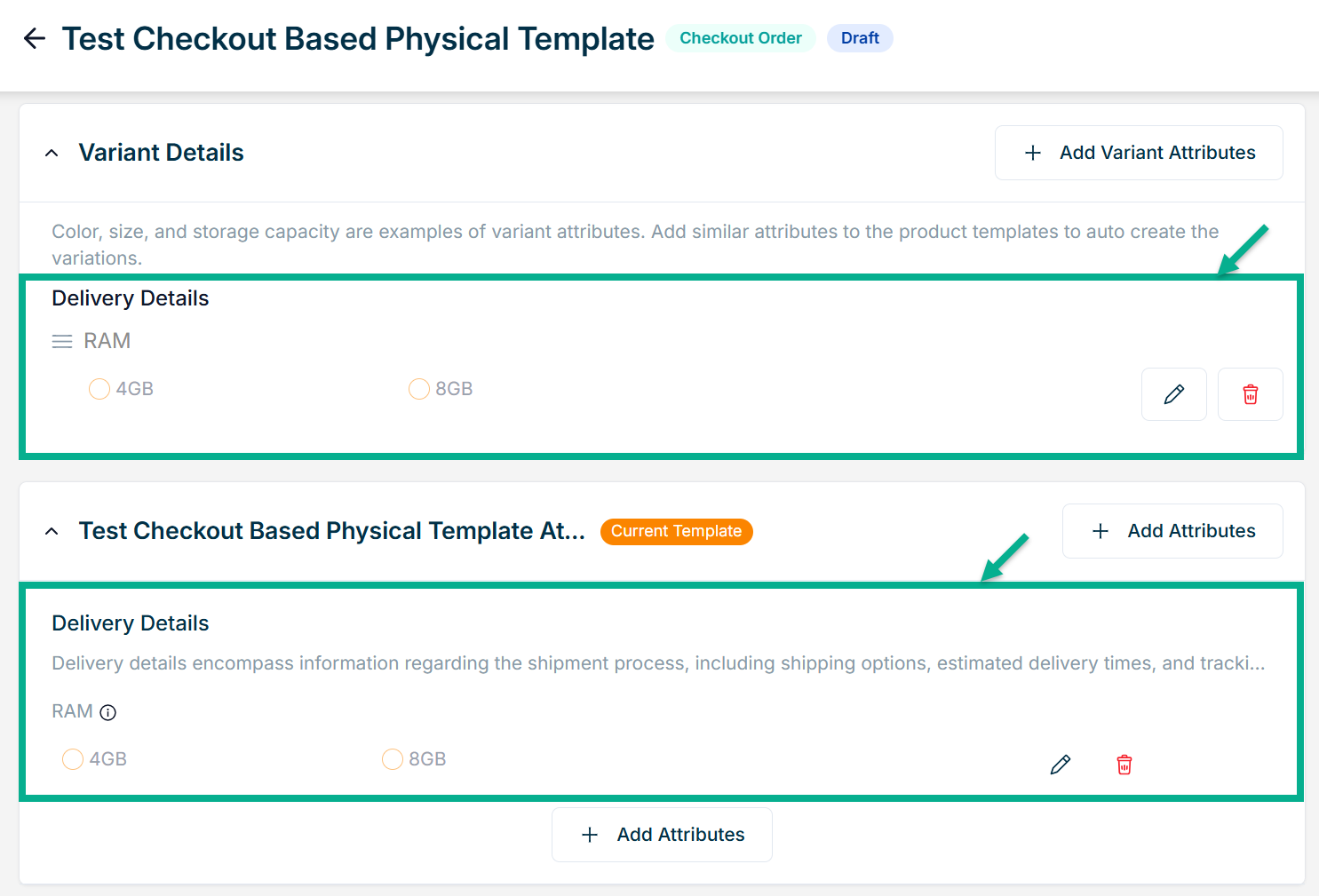1319x896 pixels.
Task: Click the Draft status badge
Action: coord(860,38)
